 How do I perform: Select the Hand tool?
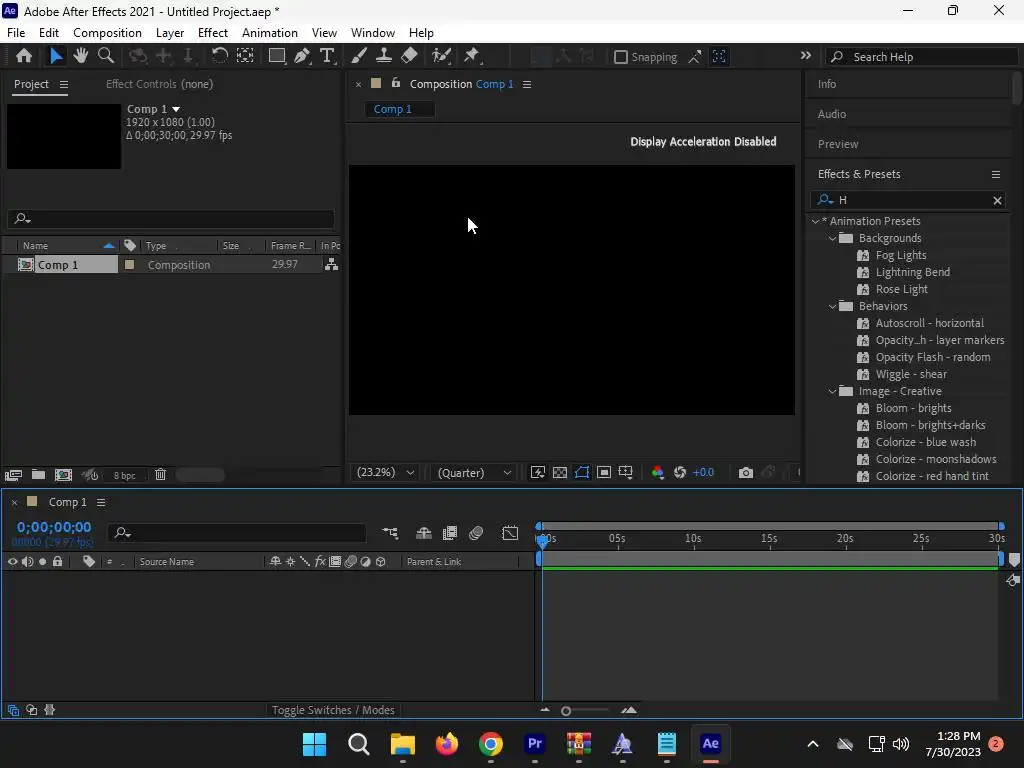point(80,56)
